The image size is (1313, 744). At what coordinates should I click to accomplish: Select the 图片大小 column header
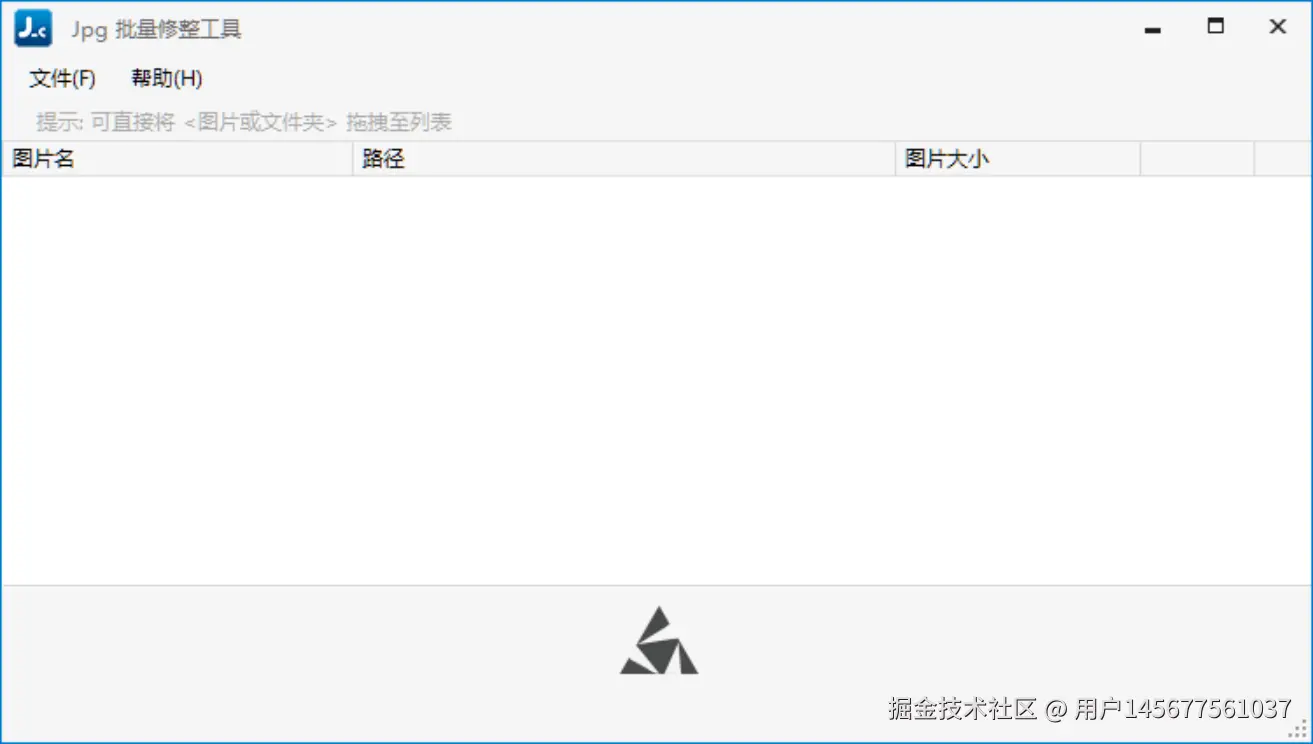click(x=1018, y=159)
